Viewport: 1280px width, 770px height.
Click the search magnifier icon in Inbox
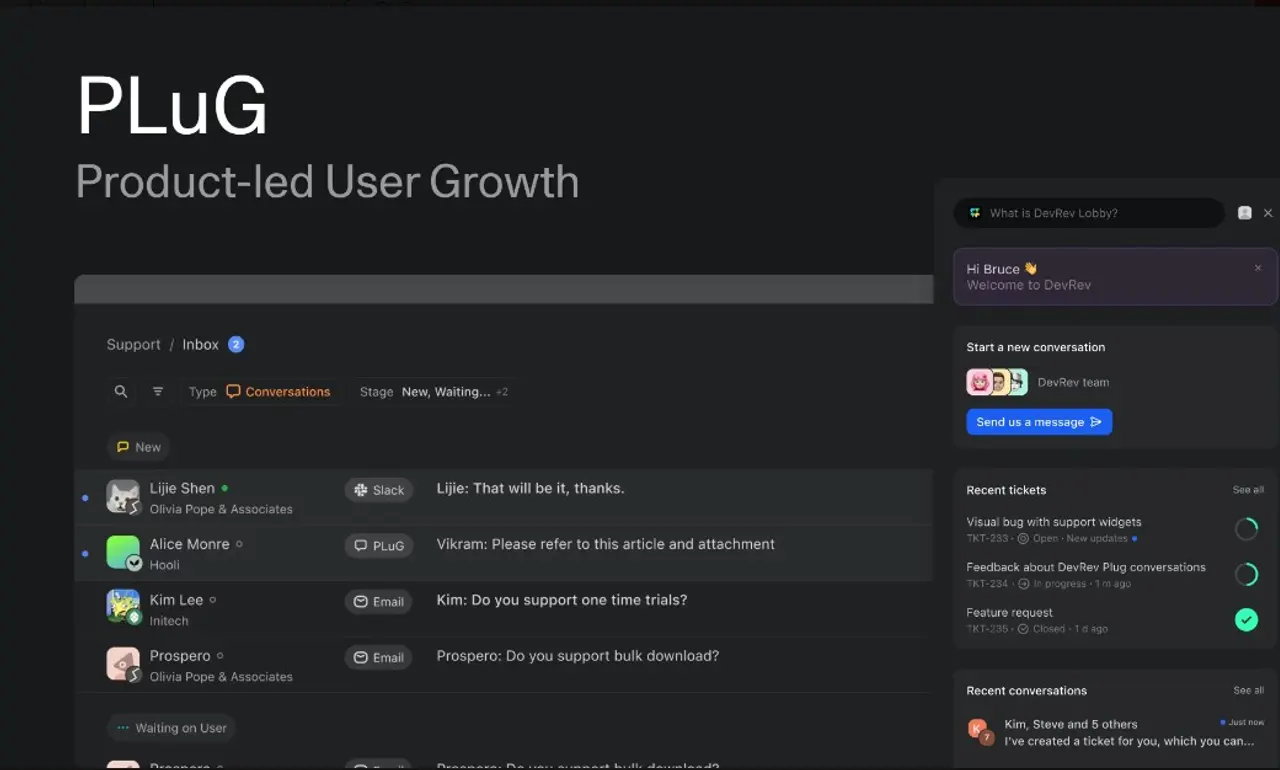click(121, 392)
